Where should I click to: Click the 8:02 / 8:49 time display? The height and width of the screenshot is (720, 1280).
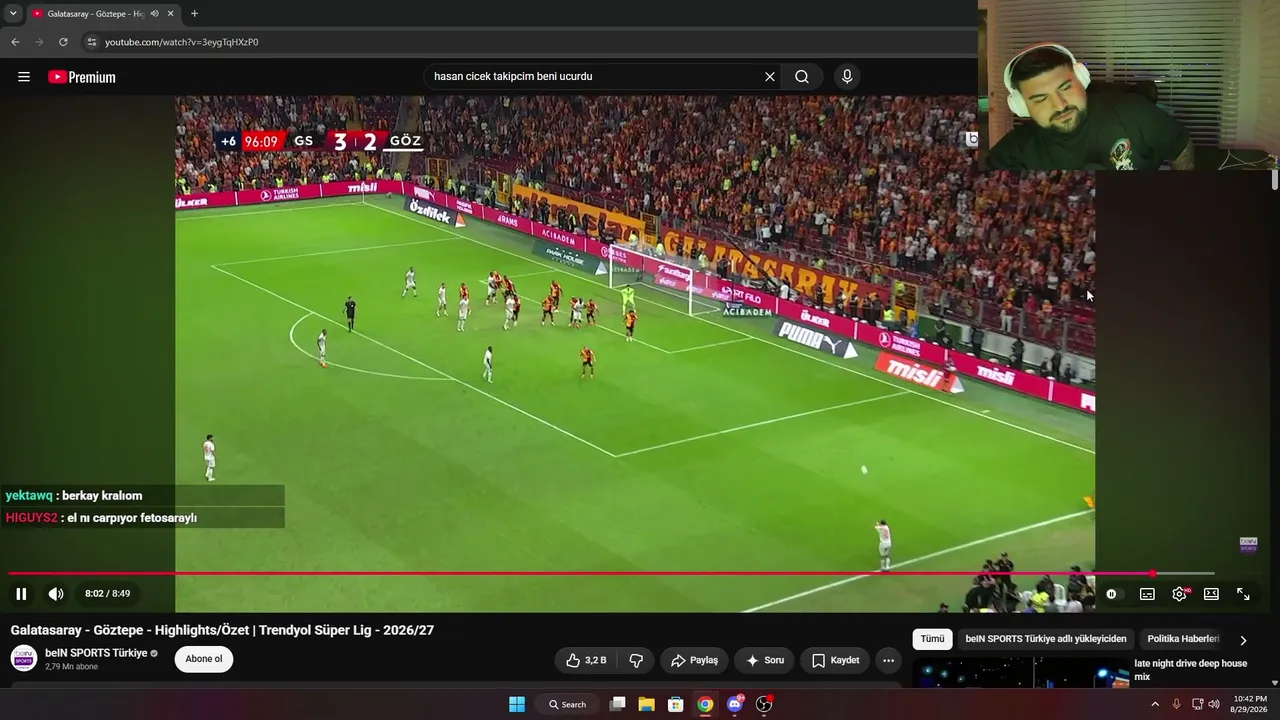point(108,594)
